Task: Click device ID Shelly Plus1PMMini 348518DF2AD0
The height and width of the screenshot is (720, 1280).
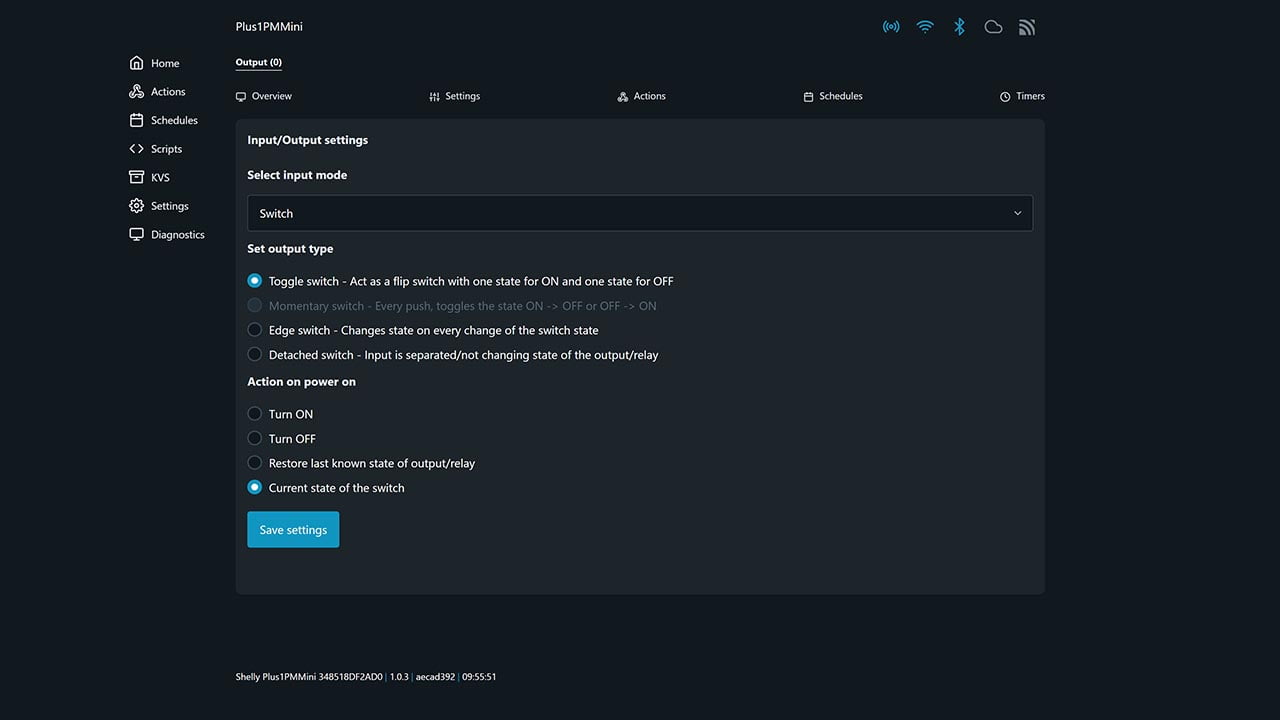Action: (x=309, y=677)
